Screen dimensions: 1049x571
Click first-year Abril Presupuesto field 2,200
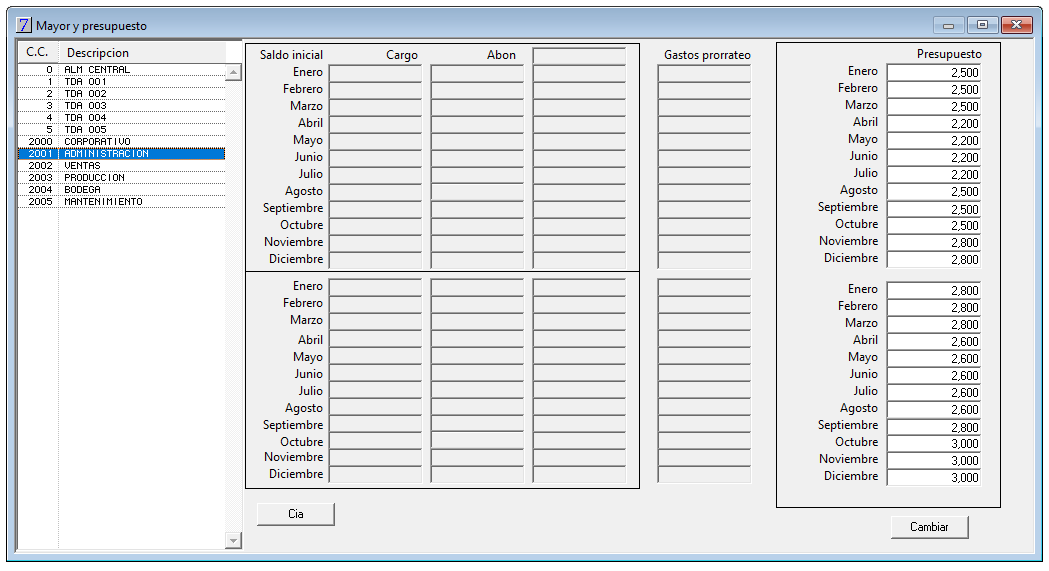[x=933, y=124]
